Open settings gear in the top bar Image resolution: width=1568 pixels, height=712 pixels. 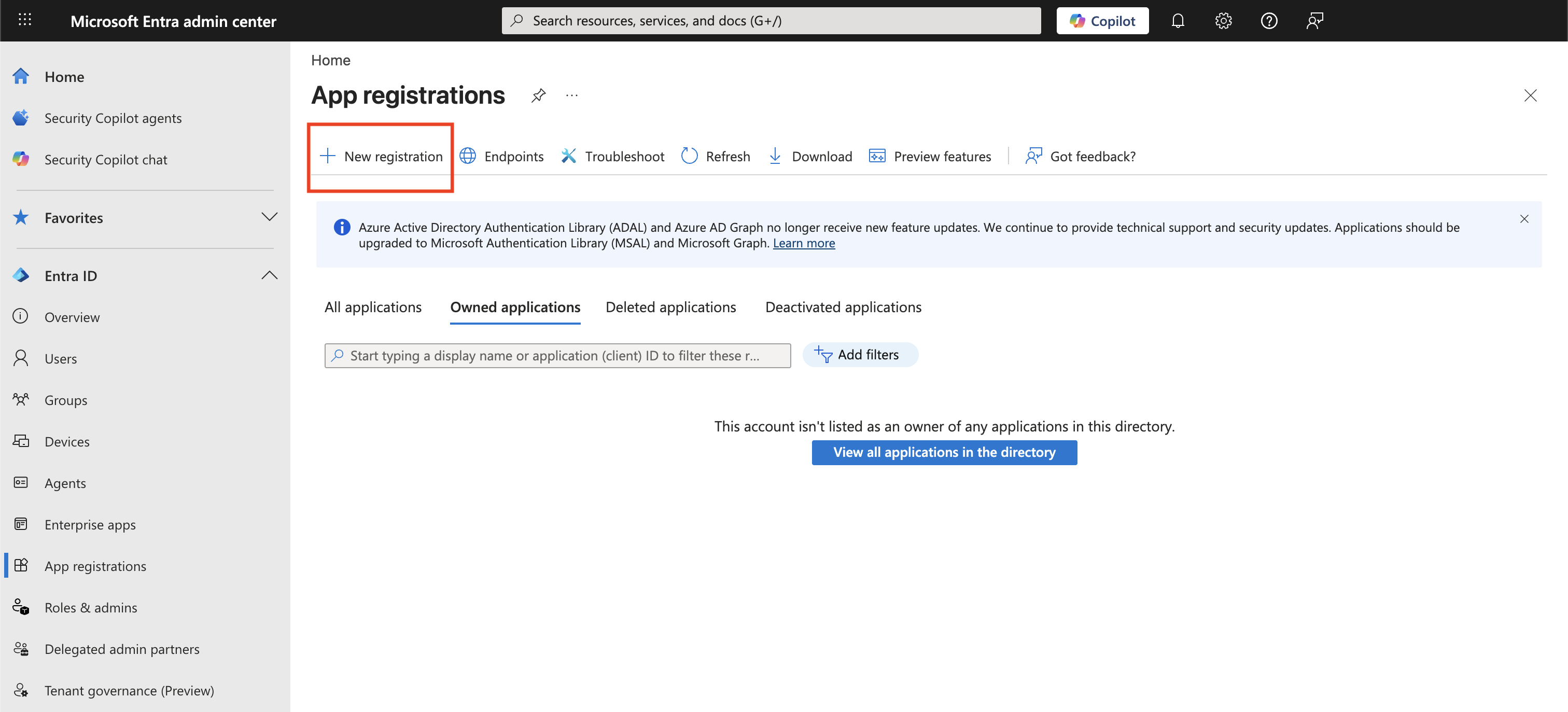[x=1223, y=21]
